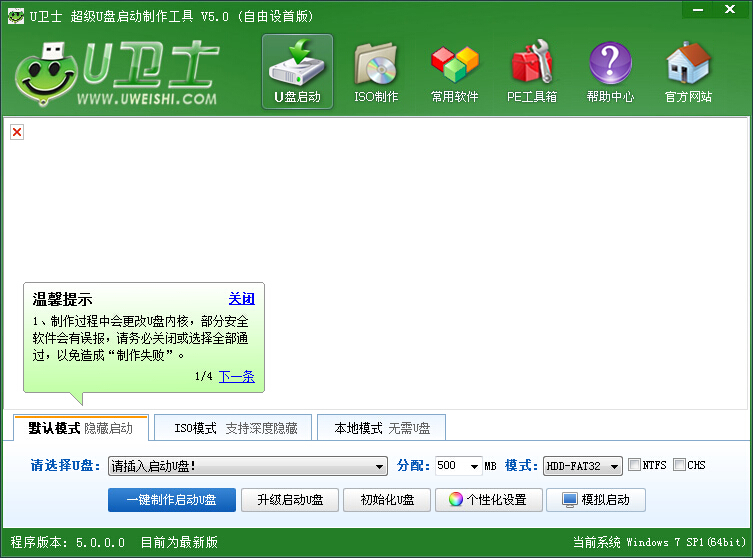Minimize the U卫士 window
This screenshot has width=753, height=558.
point(698,10)
